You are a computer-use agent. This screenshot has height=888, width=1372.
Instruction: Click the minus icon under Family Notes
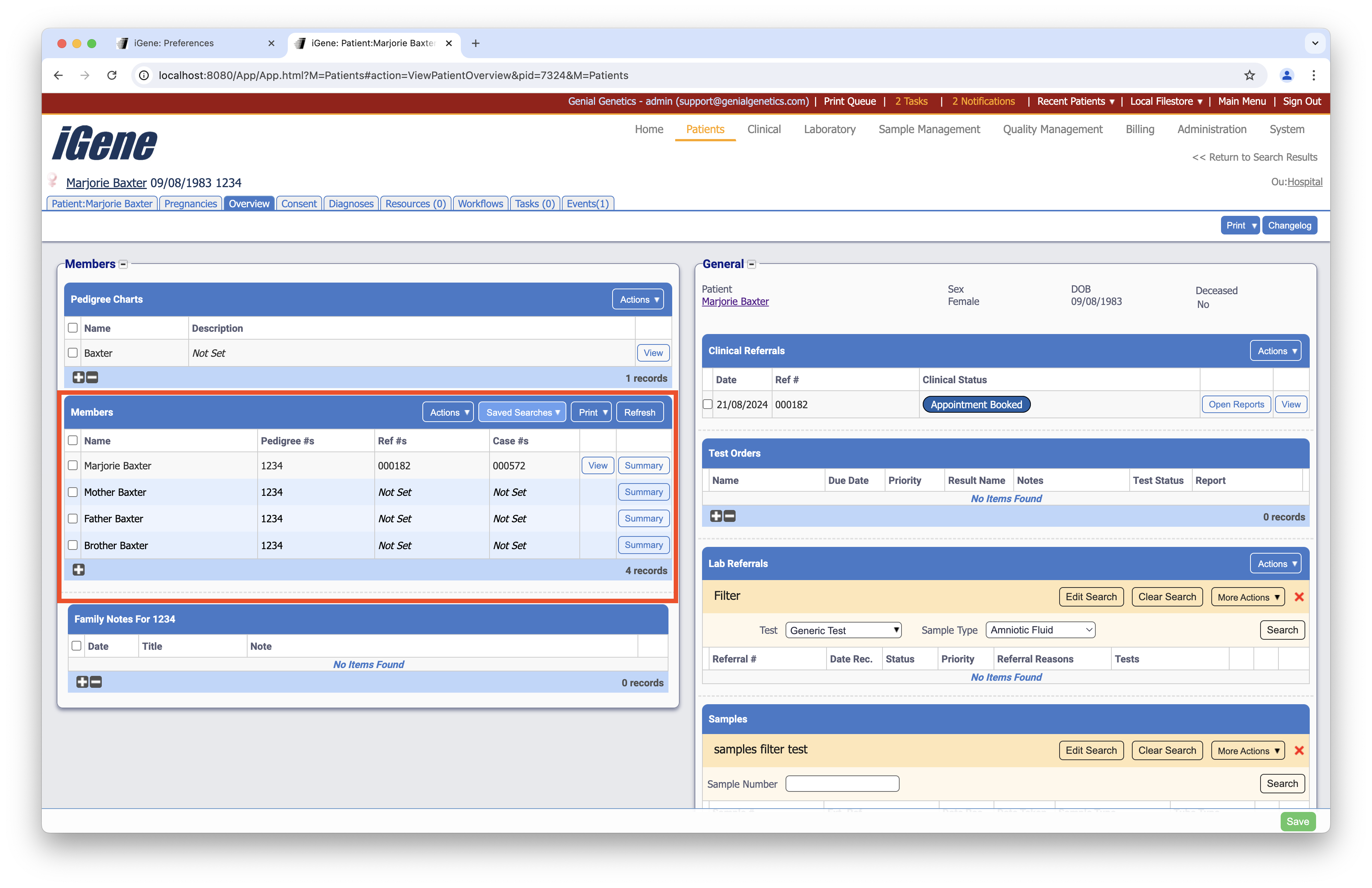pyautogui.click(x=96, y=682)
